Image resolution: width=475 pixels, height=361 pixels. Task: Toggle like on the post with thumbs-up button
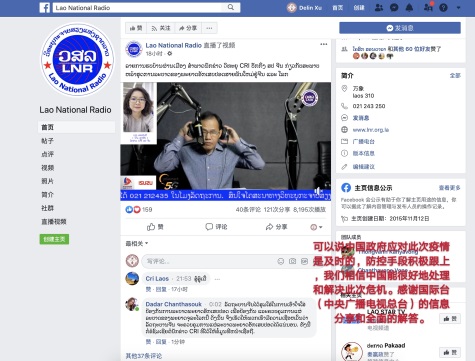(x=155, y=227)
